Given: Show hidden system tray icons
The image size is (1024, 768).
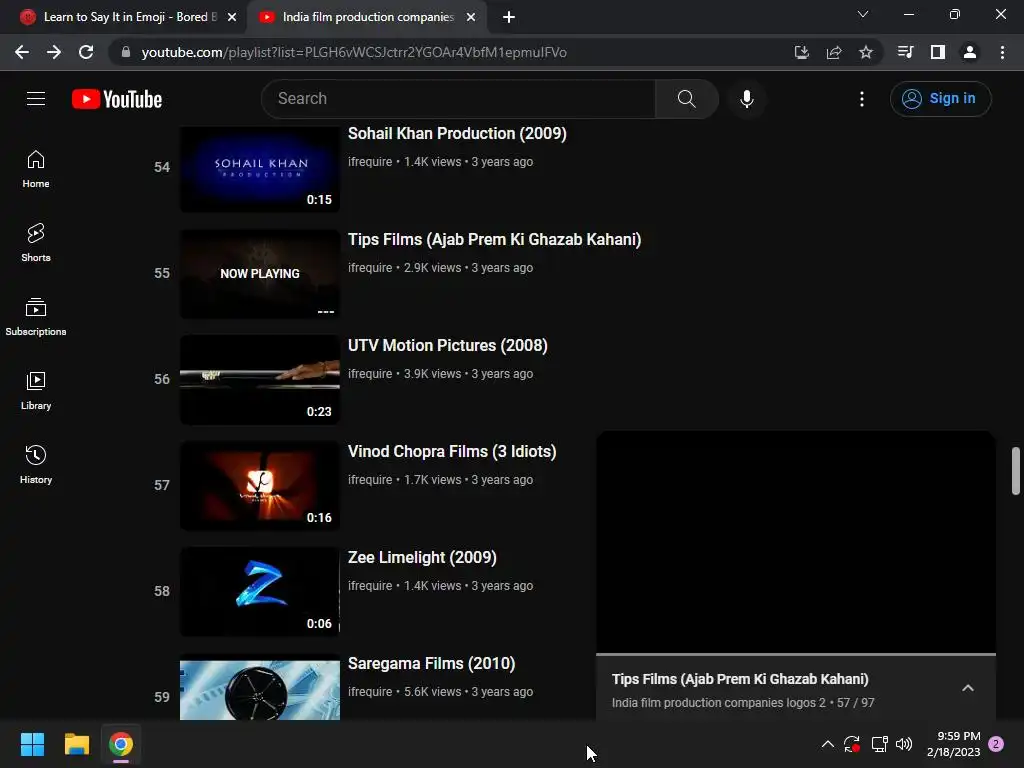Looking at the screenshot, I should click(x=827, y=744).
